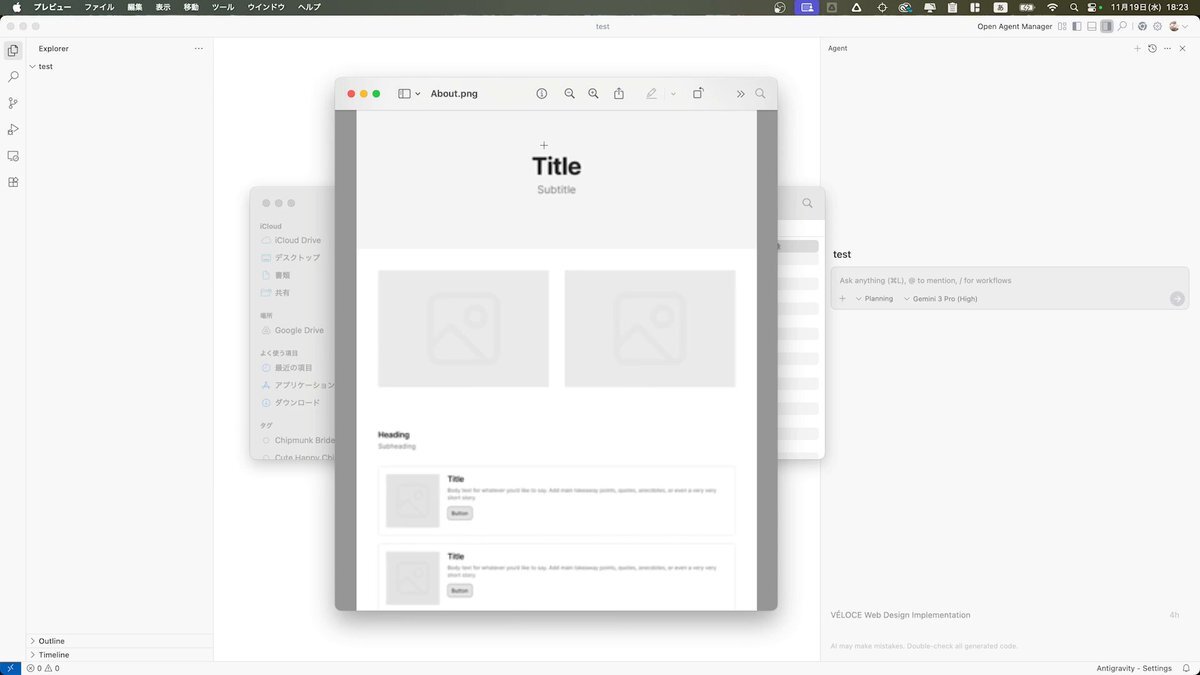Customize layout from title bar icon

(x=1062, y=26)
